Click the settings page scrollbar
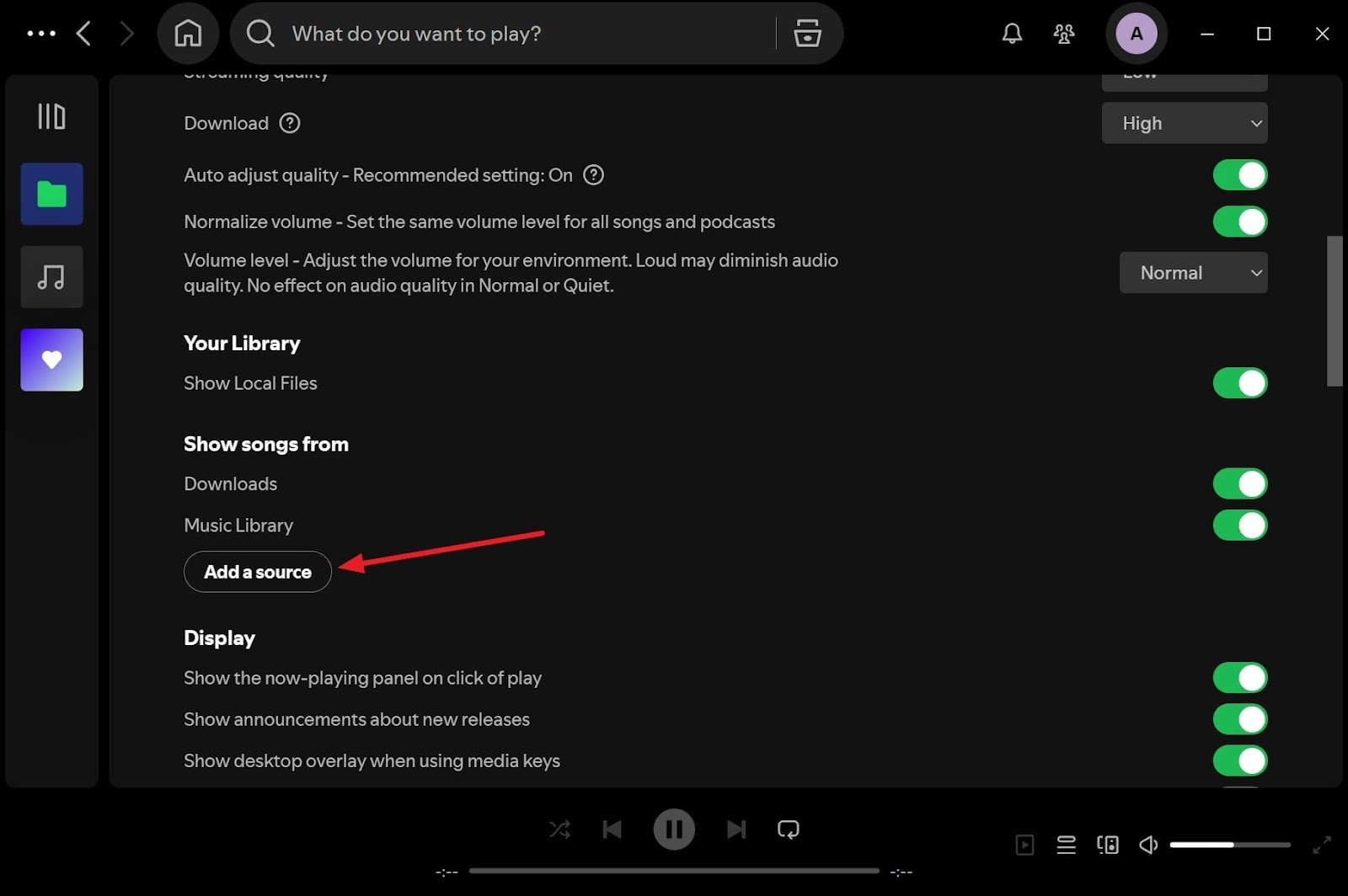This screenshot has height=896, width=1348. [1335, 311]
